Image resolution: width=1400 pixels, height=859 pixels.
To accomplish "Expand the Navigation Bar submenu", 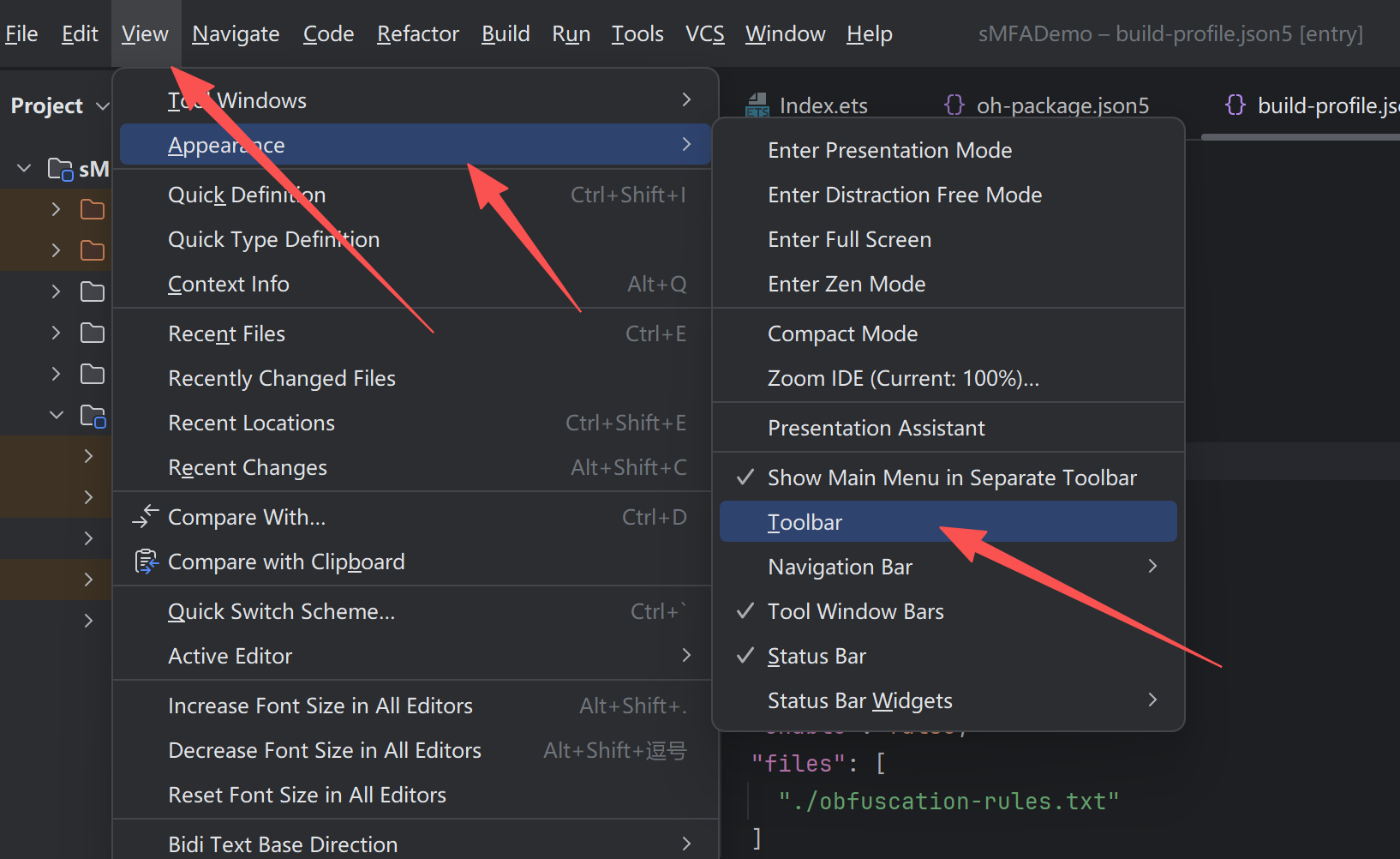I will (x=948, y=567).
